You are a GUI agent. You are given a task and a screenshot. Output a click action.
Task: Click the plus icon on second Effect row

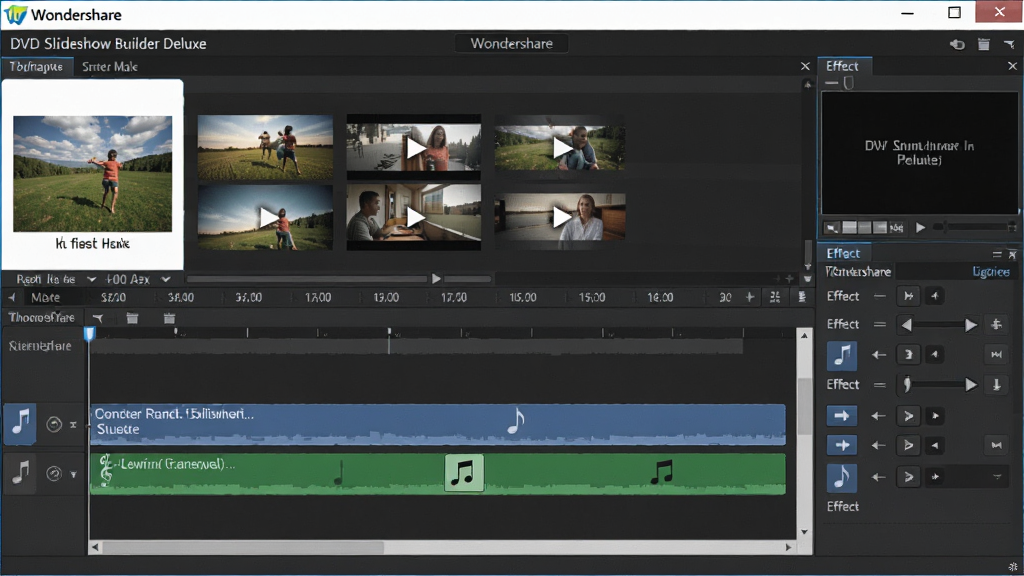(x=997, y=325)
